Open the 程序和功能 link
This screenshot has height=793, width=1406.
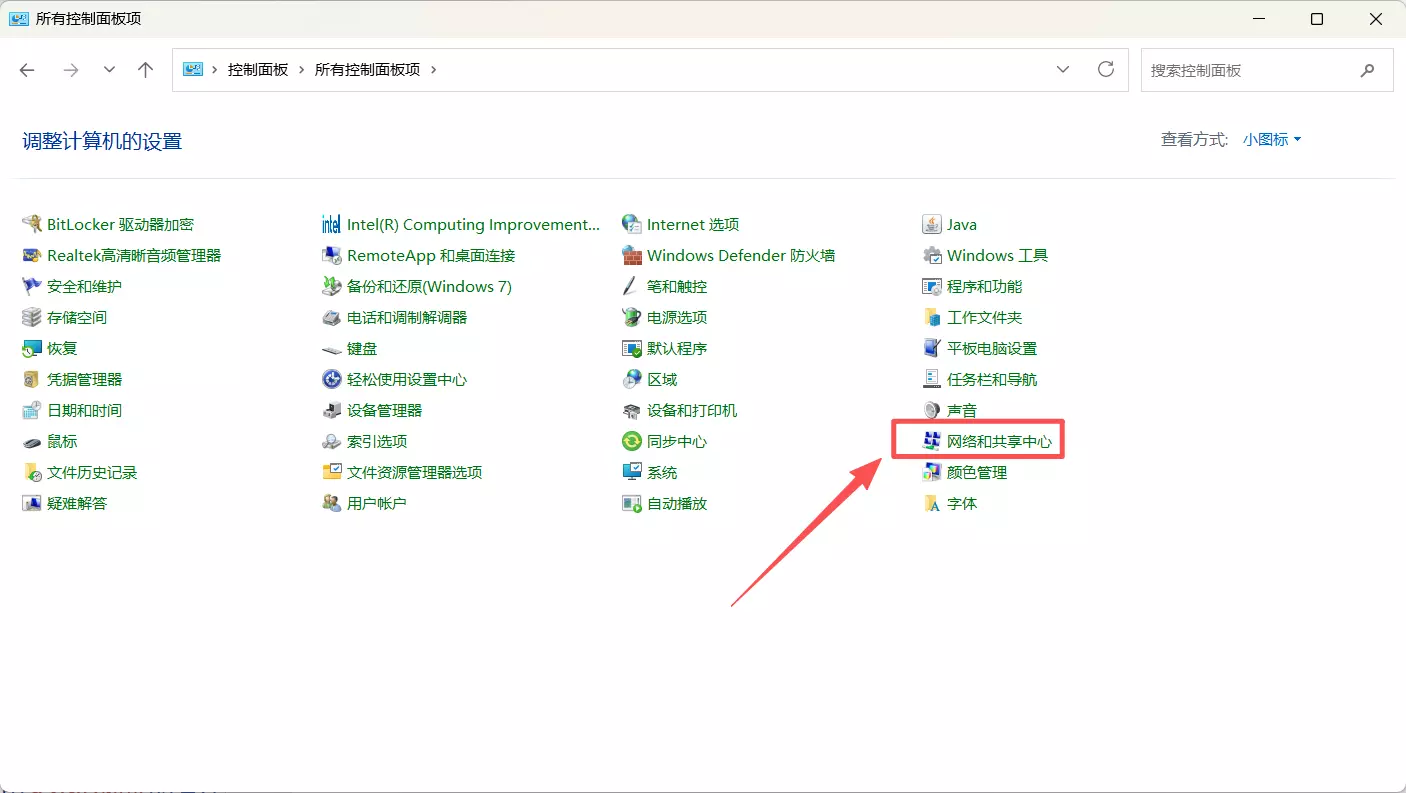984,286
